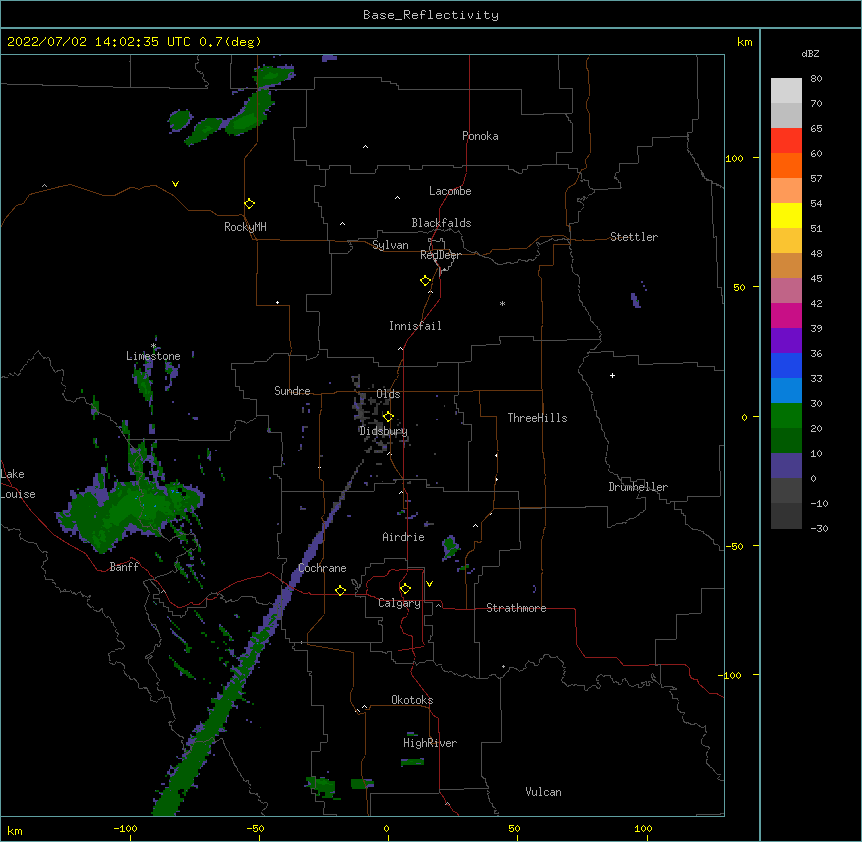Click the Sundre label
862x842 pixels.
(x=292, y=391)
